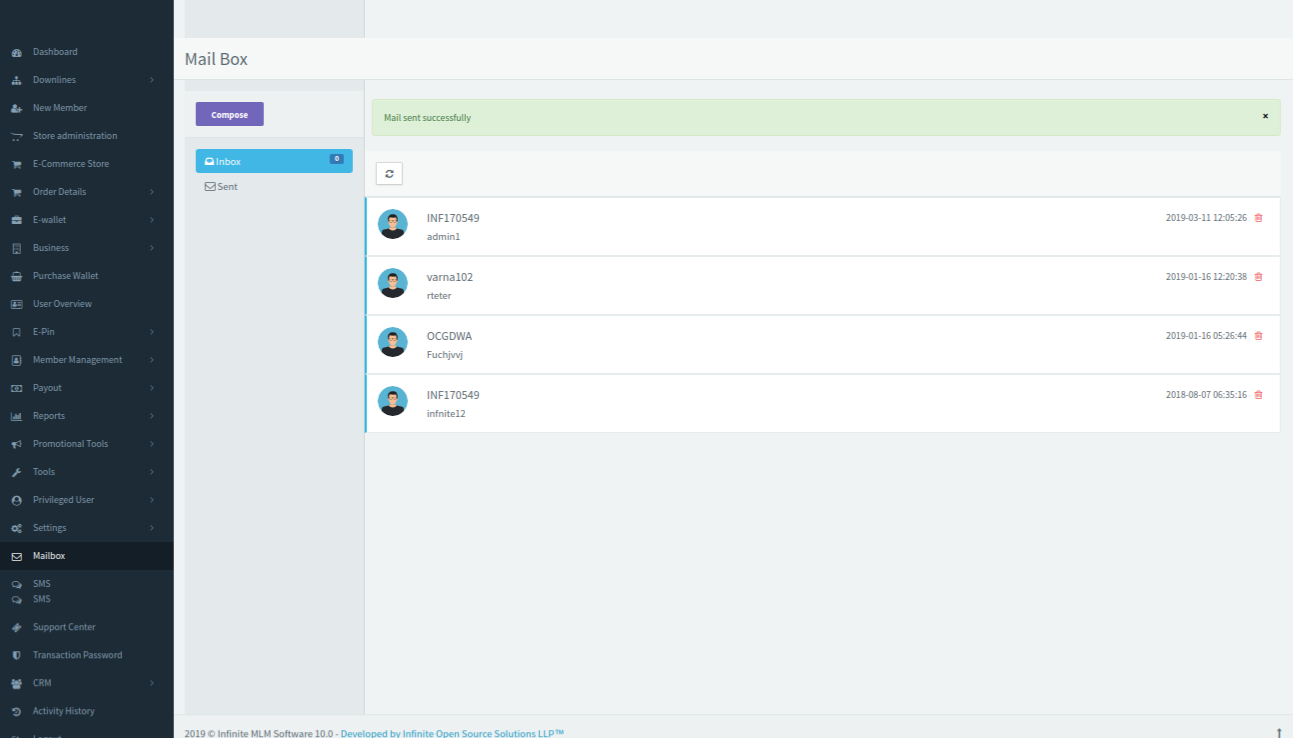Open the first SMS sidebar item
The image size is (1293, 738).
click(x=41, y=584)
